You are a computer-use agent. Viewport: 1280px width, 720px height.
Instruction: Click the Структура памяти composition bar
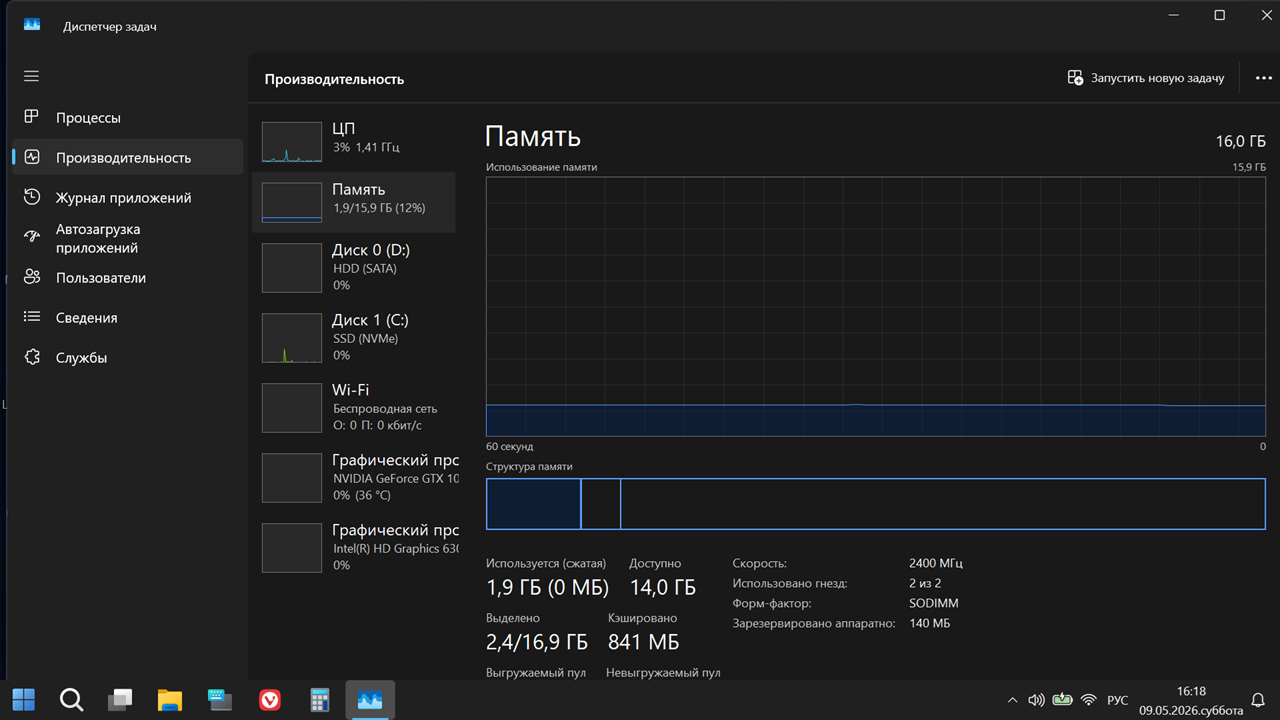(x=876, y=504)
